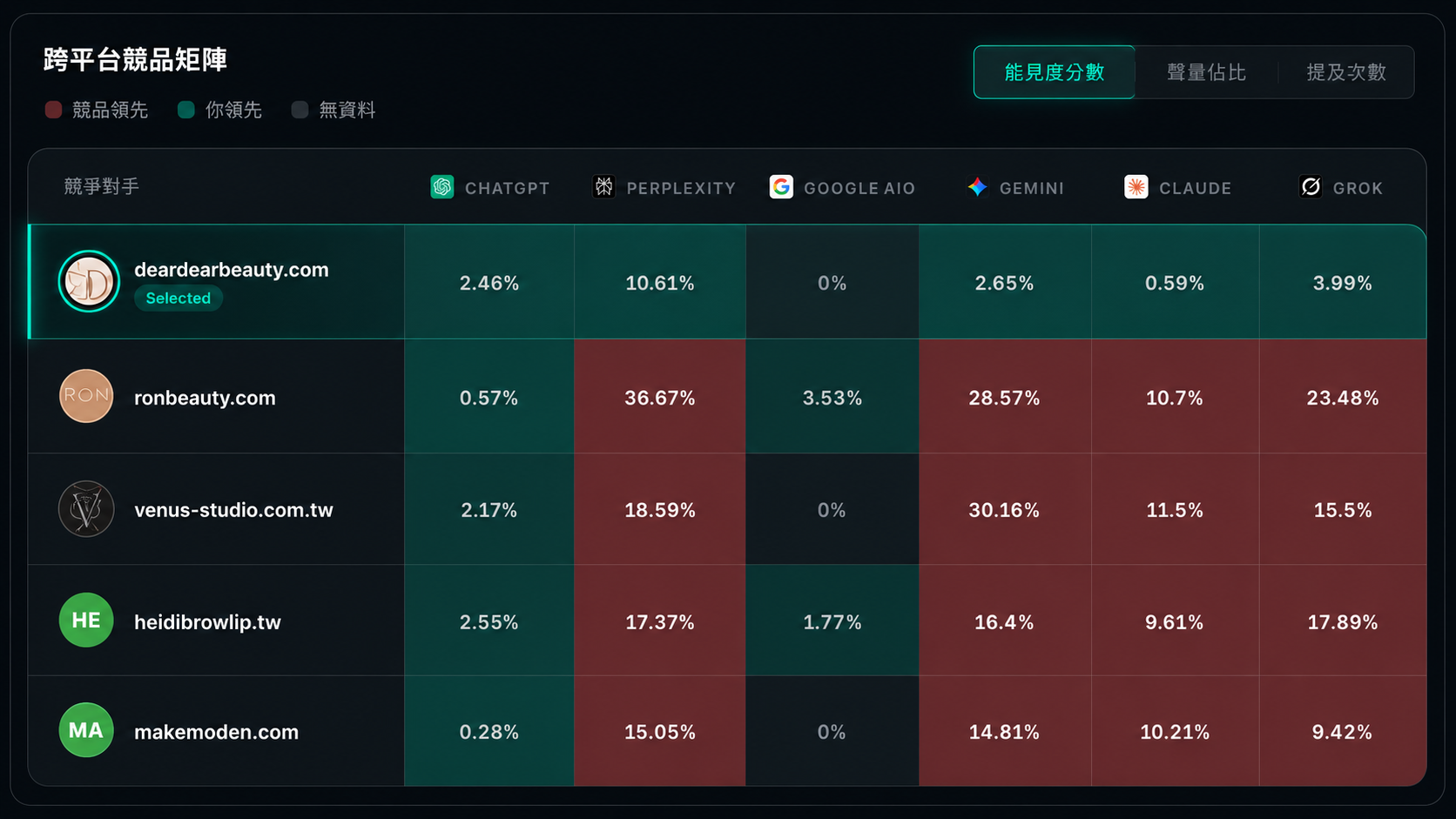Click the 2.55% ChatGPT cell for heidibrowlip.tw
Image resolution: width=1456 pixels, height=819 pixels.
pos(489,621)
